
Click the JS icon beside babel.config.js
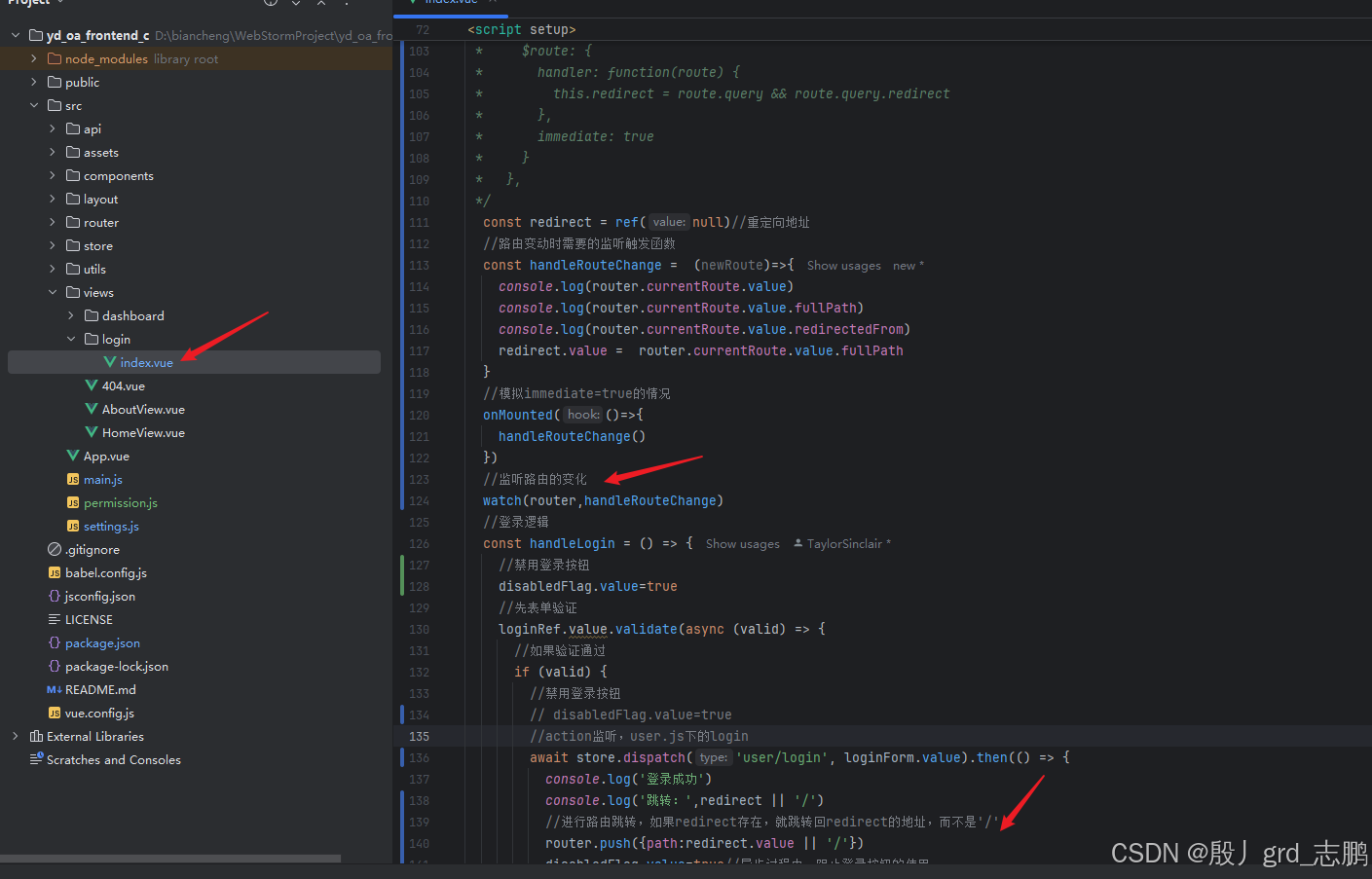pyautogui.click(x=55, y=573)
